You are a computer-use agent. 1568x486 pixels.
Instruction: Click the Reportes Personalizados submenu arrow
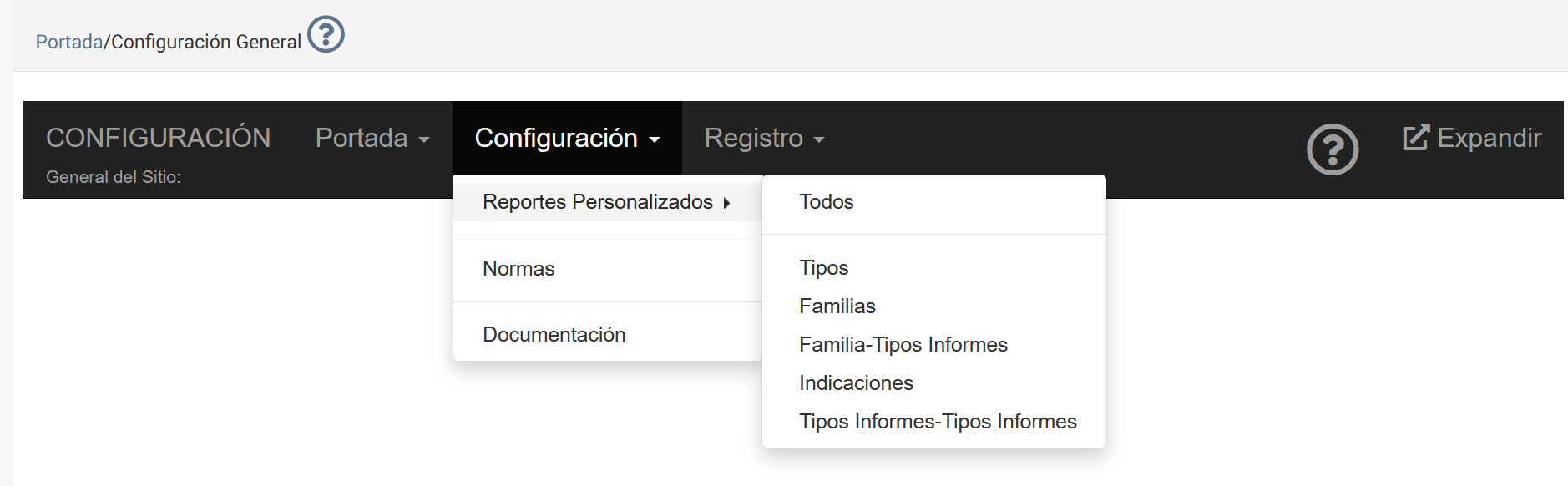point(727,203)
